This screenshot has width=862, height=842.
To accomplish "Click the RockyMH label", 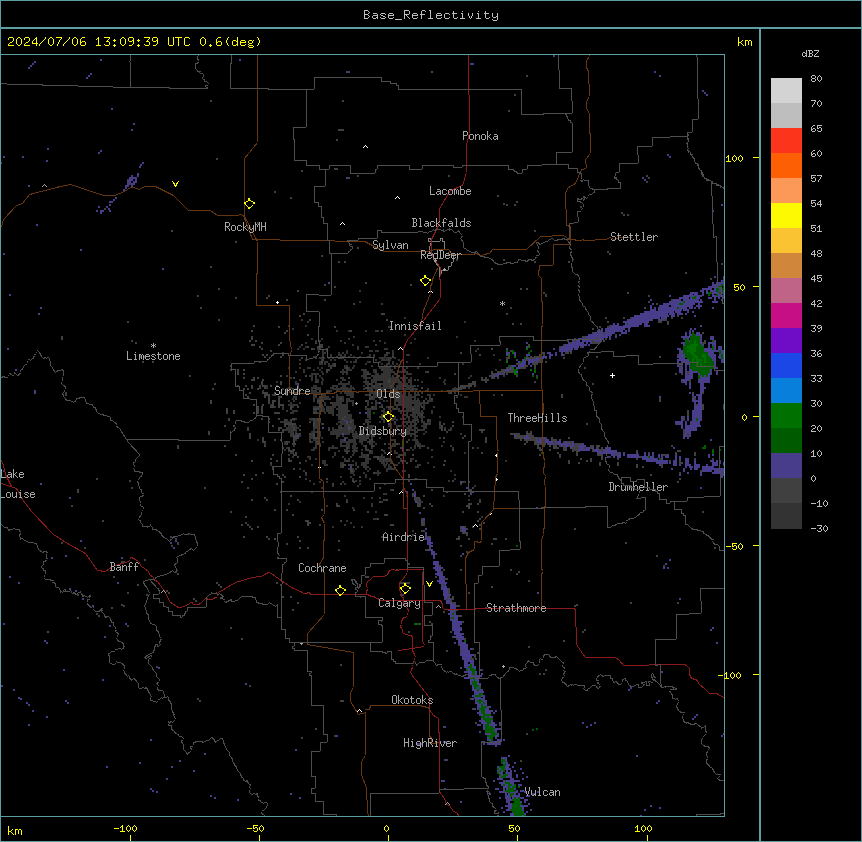I will pos(245,227).
